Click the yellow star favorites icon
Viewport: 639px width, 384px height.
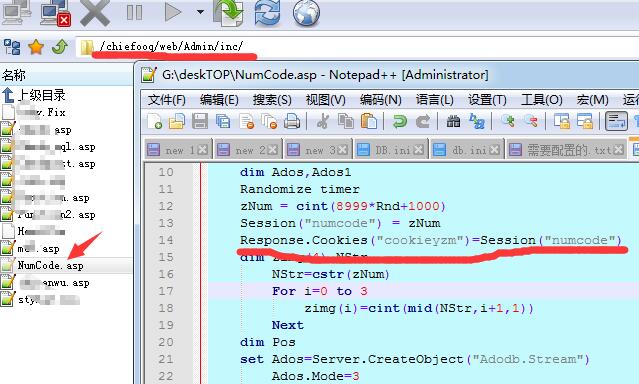[36, 47]
